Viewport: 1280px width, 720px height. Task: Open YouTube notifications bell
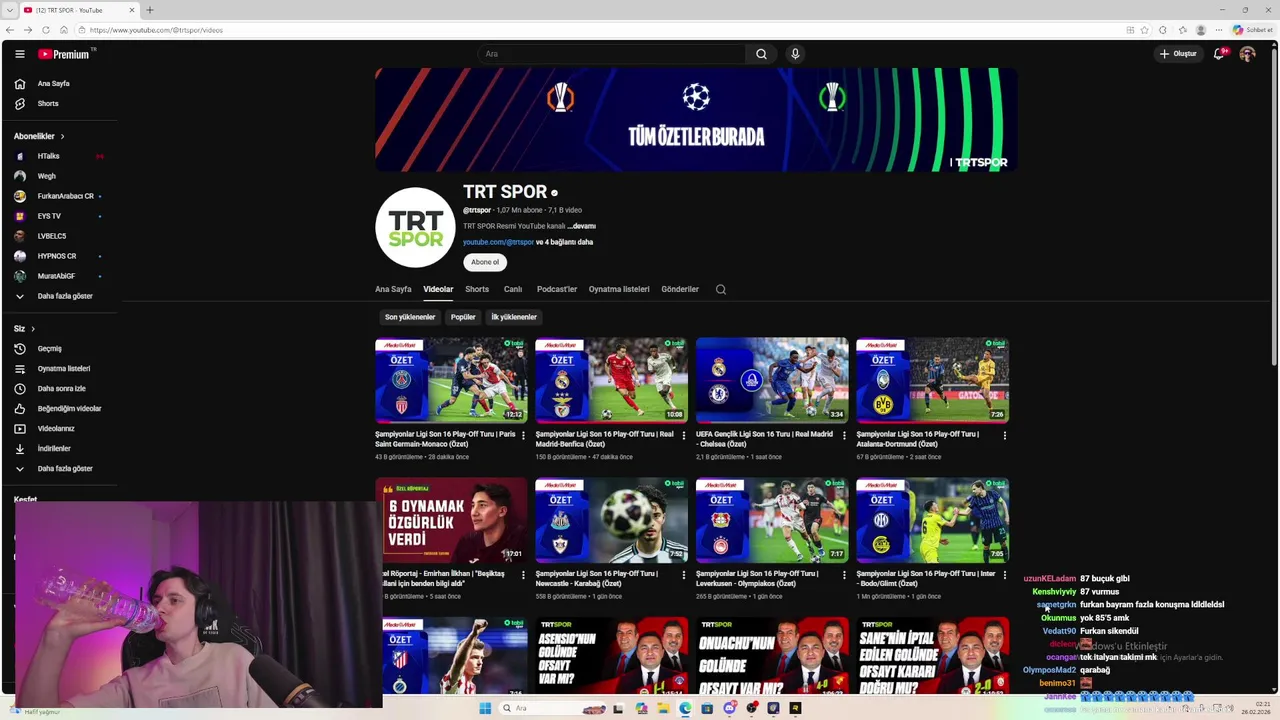pyautogui.click(x=1219, y=54)
